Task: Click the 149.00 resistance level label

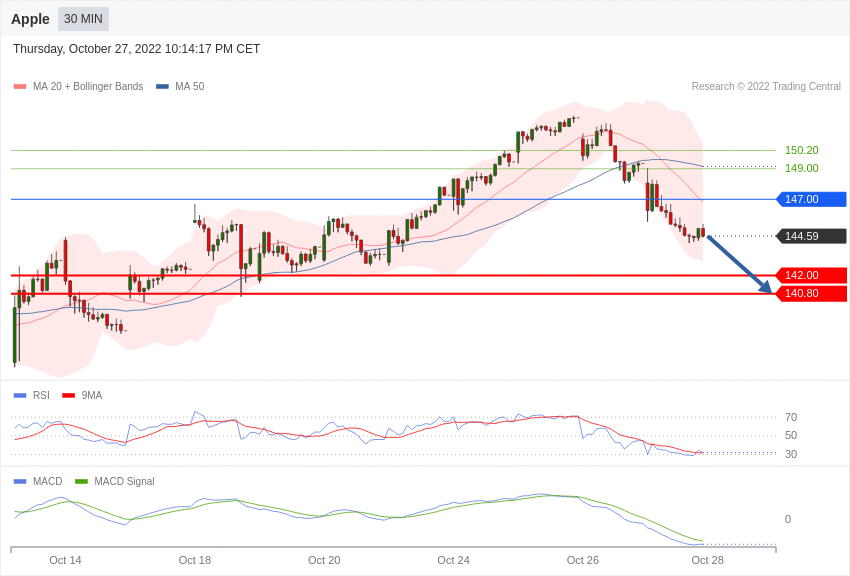Action: tap(801, 168)
